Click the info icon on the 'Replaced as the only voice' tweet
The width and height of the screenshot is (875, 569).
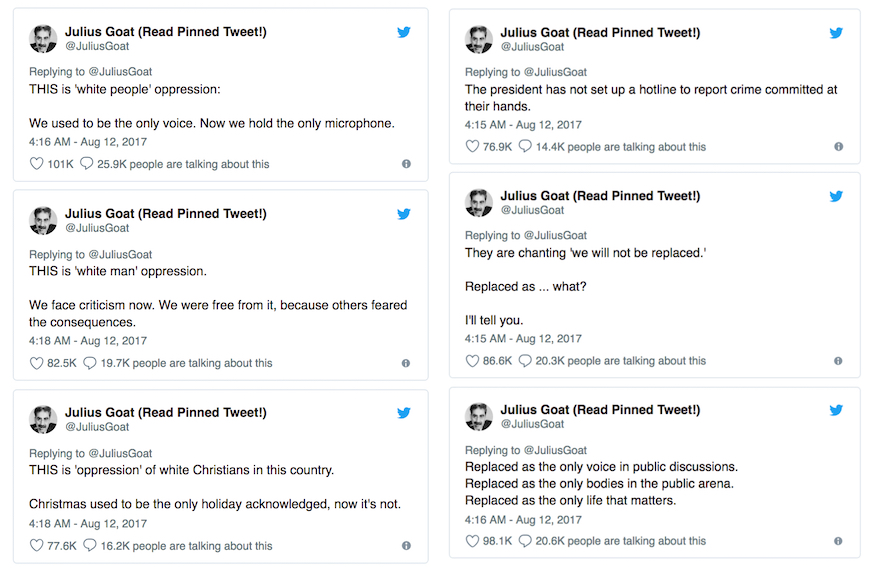(x=838, y=541)
